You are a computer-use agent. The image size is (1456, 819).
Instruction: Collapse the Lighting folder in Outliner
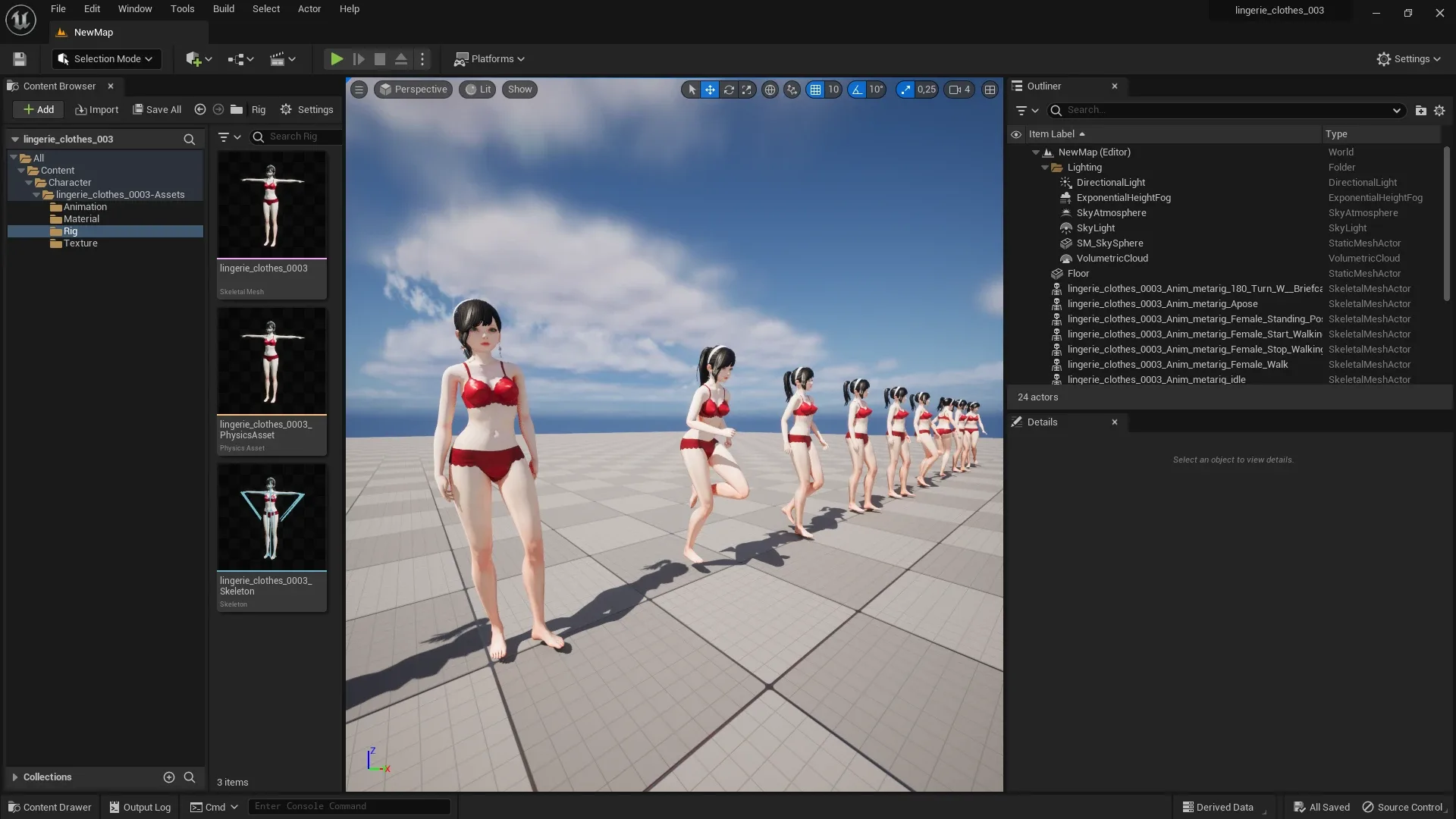pyautogui.click(x=1046, y=168)
